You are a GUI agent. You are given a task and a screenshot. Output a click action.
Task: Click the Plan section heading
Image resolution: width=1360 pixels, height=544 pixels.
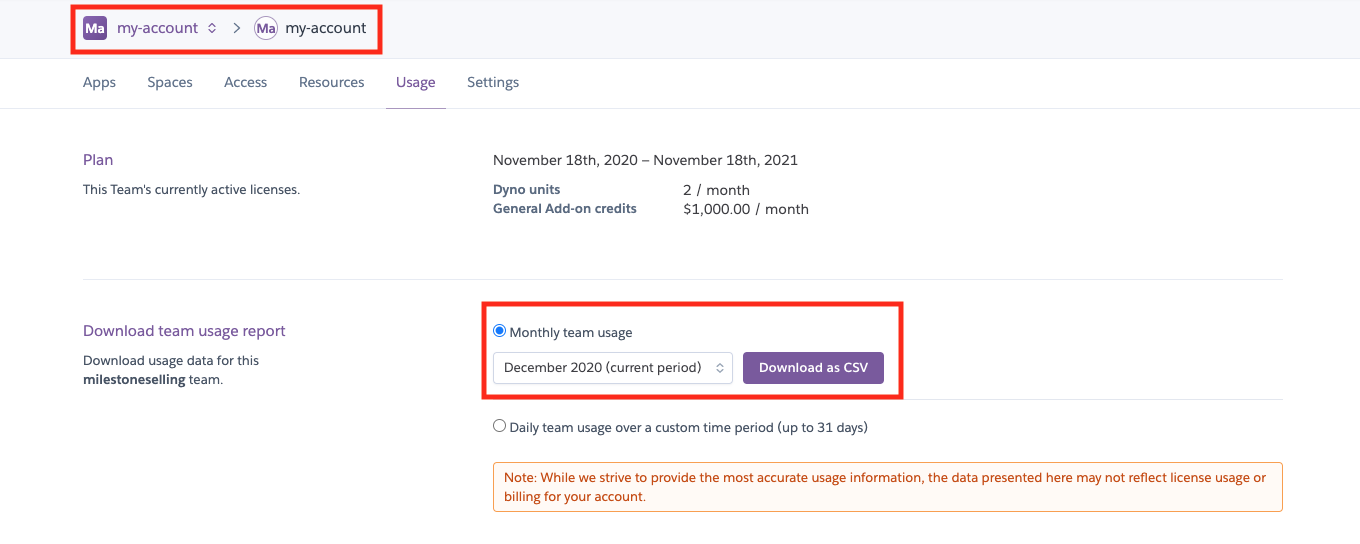tap(98, 160)
